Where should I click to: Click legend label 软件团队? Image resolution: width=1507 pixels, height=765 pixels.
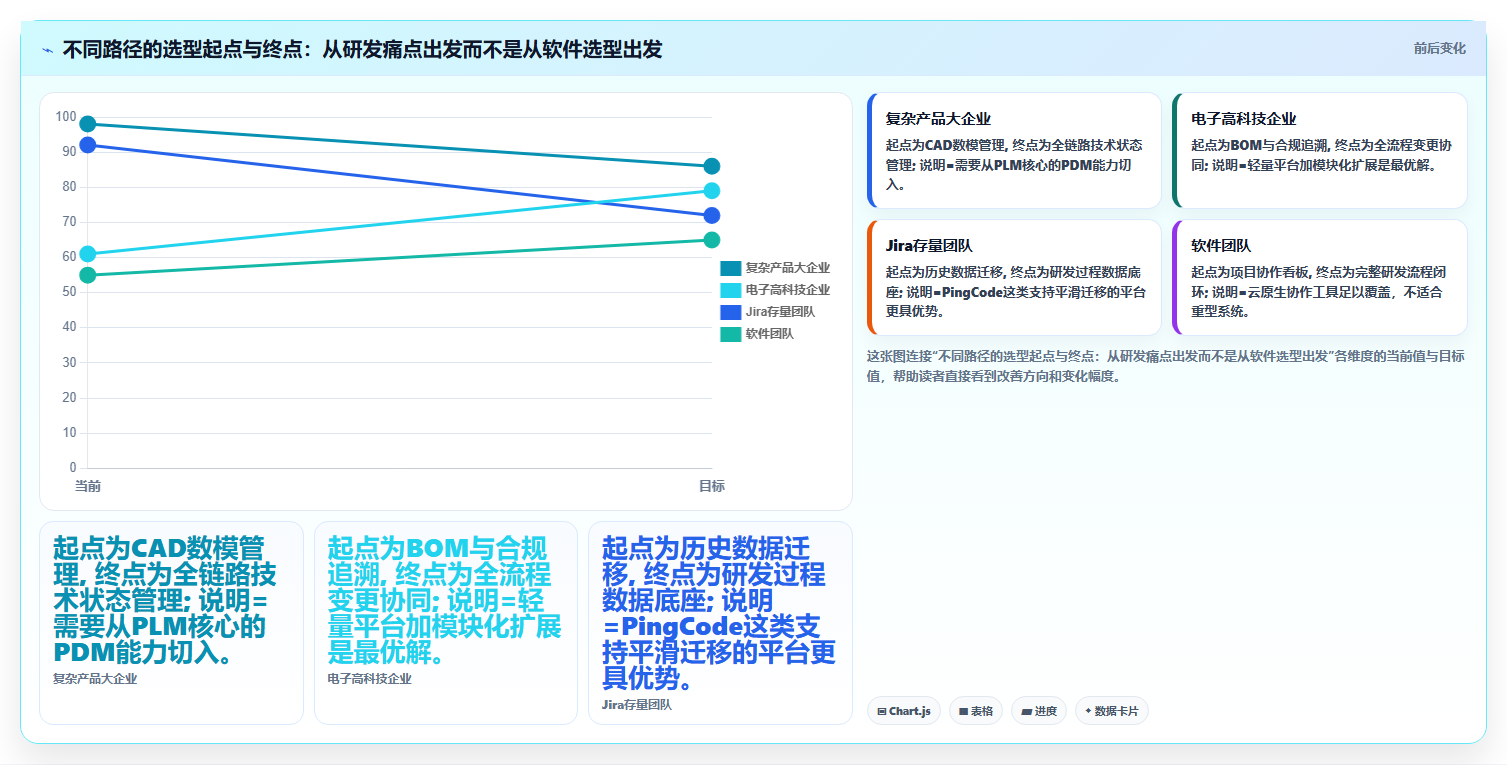(770, 334)
